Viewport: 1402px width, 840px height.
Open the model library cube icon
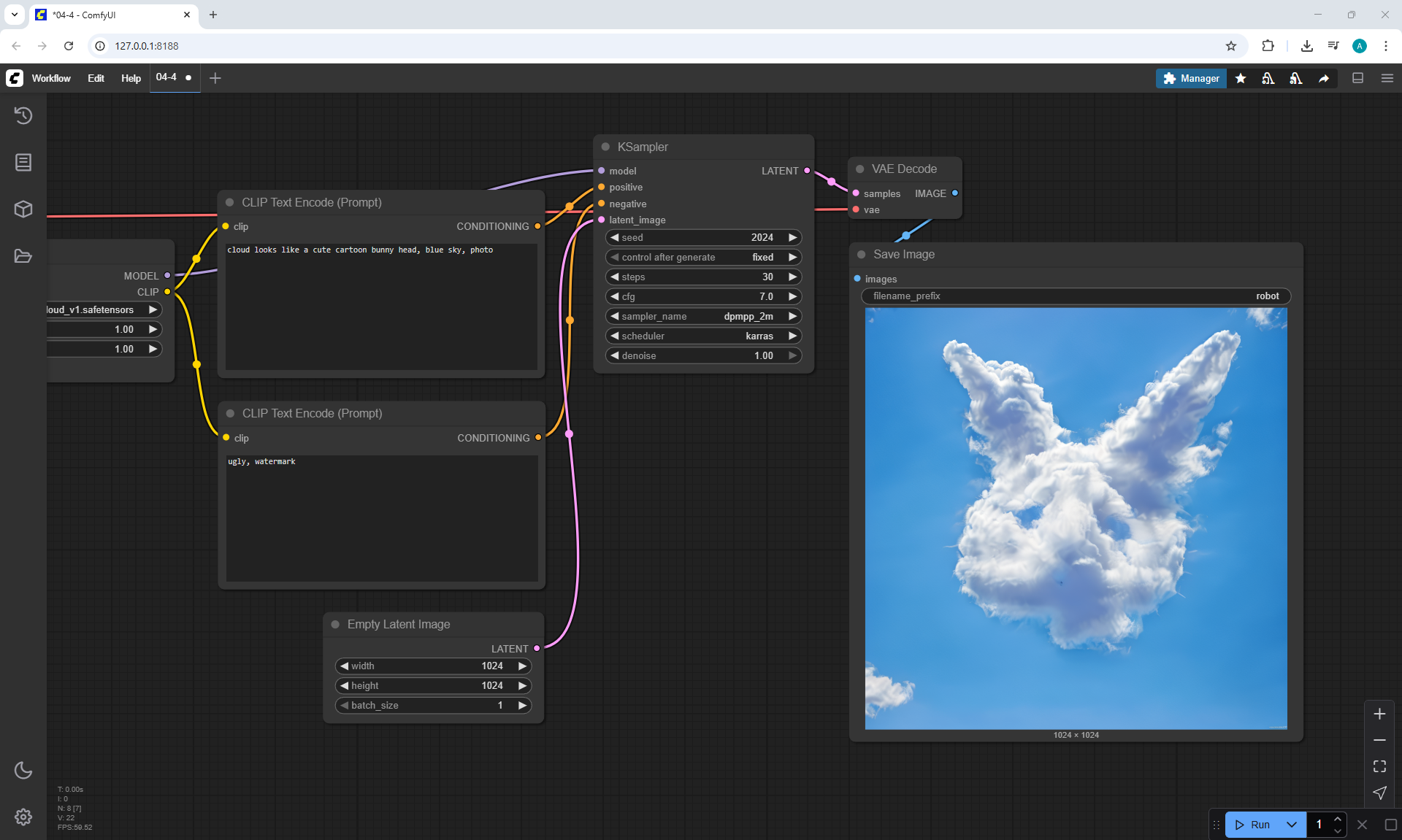coord(23,209)
